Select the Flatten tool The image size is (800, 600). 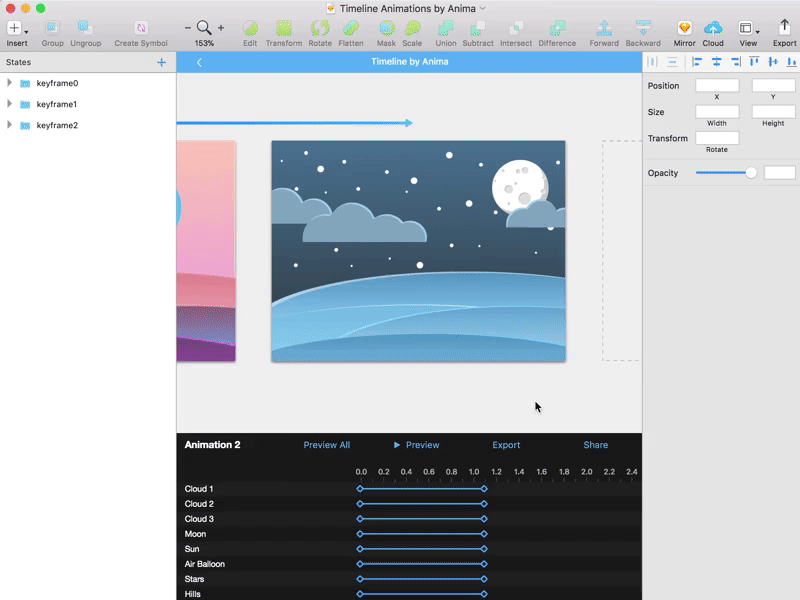pos(351,32)
